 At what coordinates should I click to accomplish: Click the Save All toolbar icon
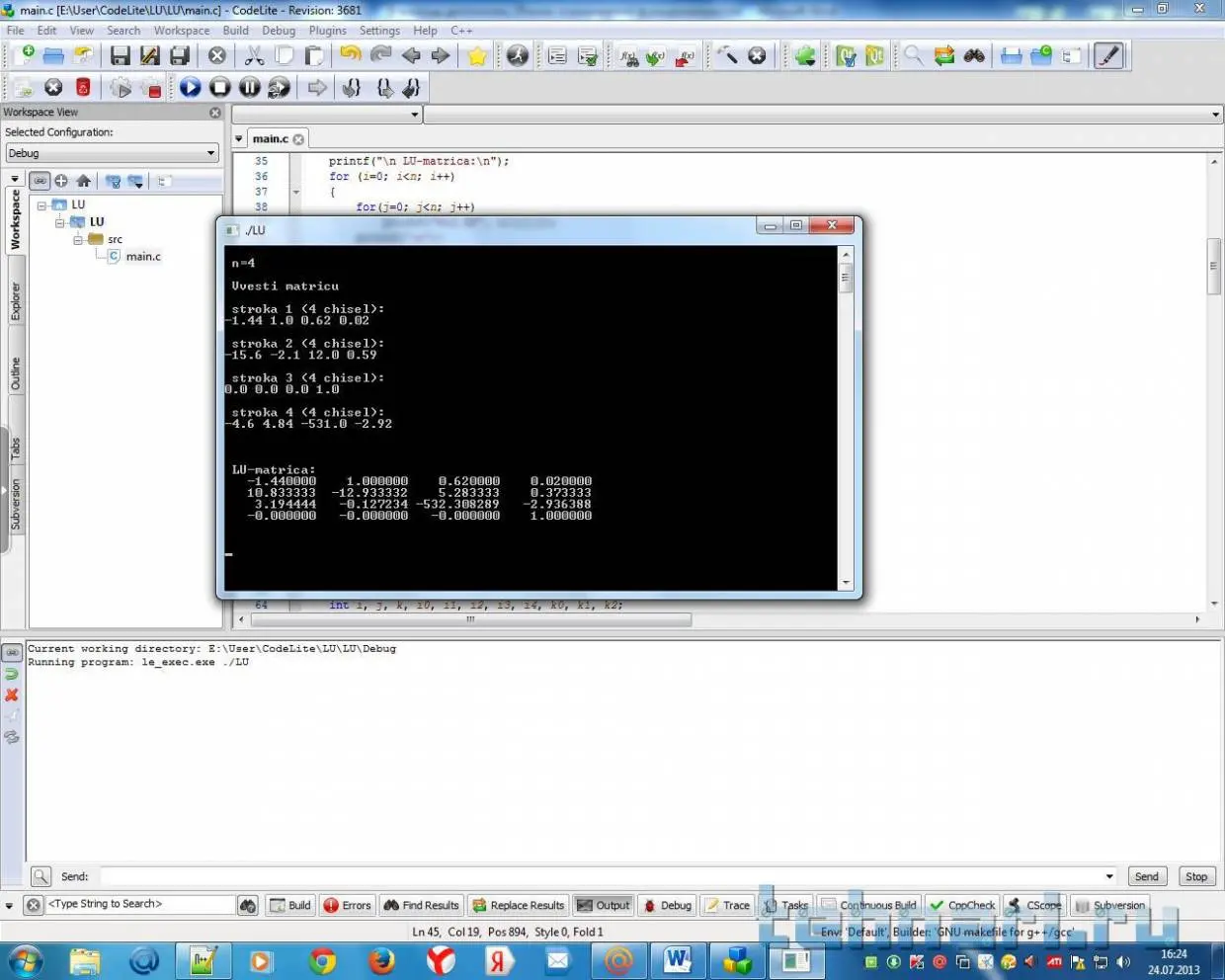180,56
